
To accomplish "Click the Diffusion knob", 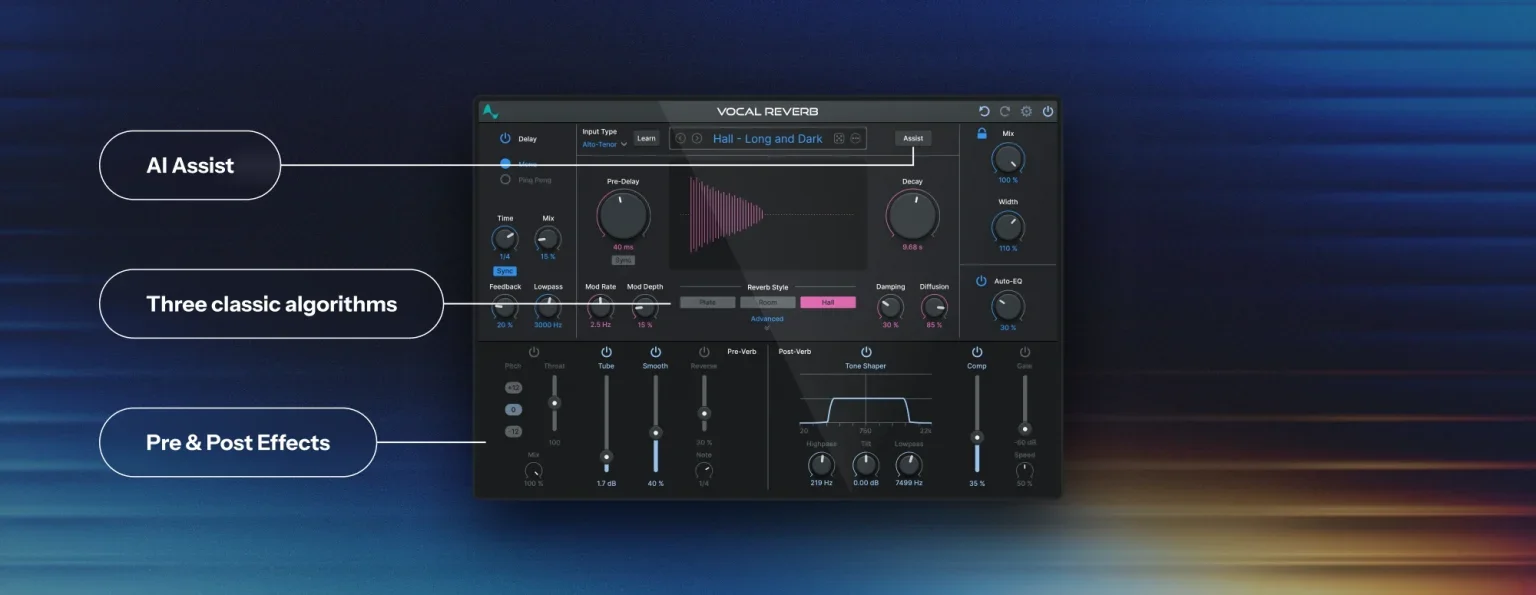I will pos(934,307).
